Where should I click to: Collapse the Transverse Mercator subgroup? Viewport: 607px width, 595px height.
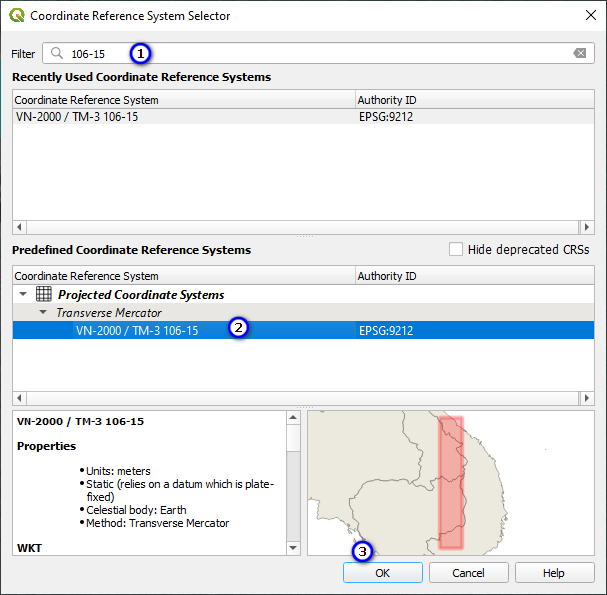[x=43, y=312]
